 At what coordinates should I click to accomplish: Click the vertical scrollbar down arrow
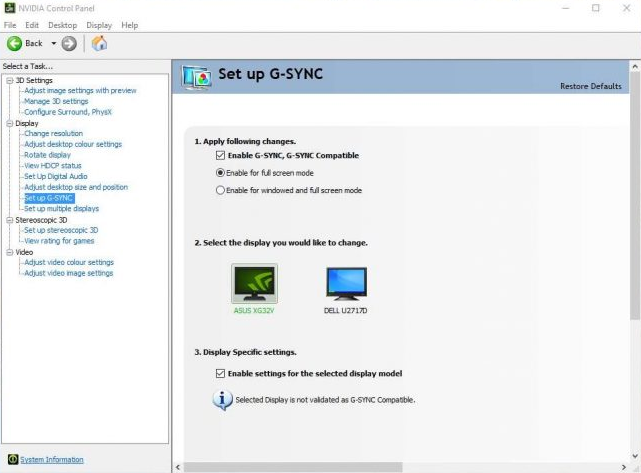635,455
